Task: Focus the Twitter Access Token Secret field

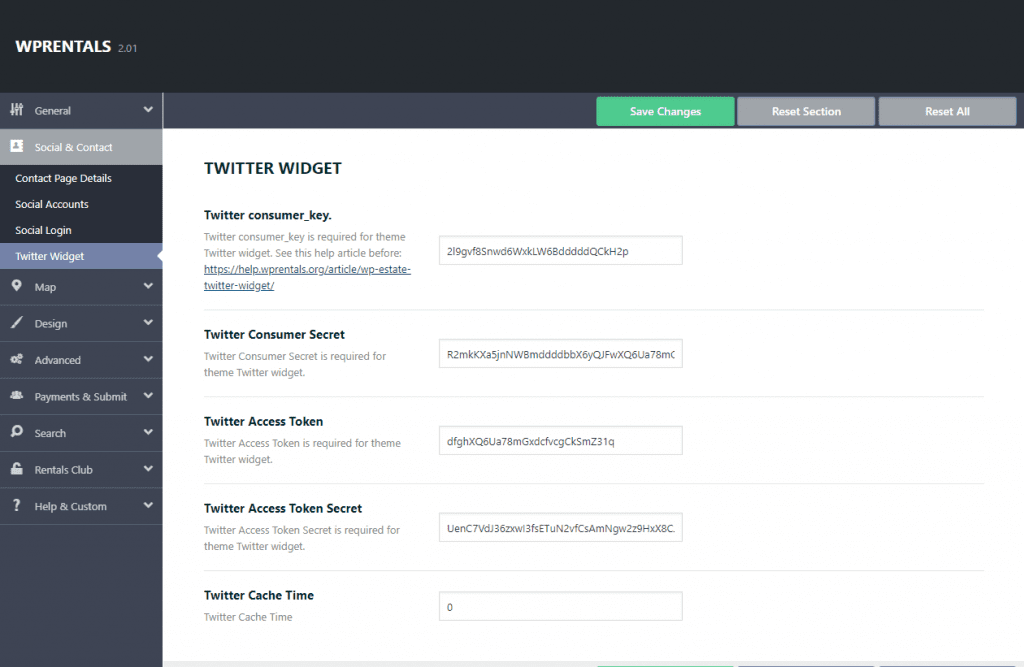Action: (x=560, y=528)
